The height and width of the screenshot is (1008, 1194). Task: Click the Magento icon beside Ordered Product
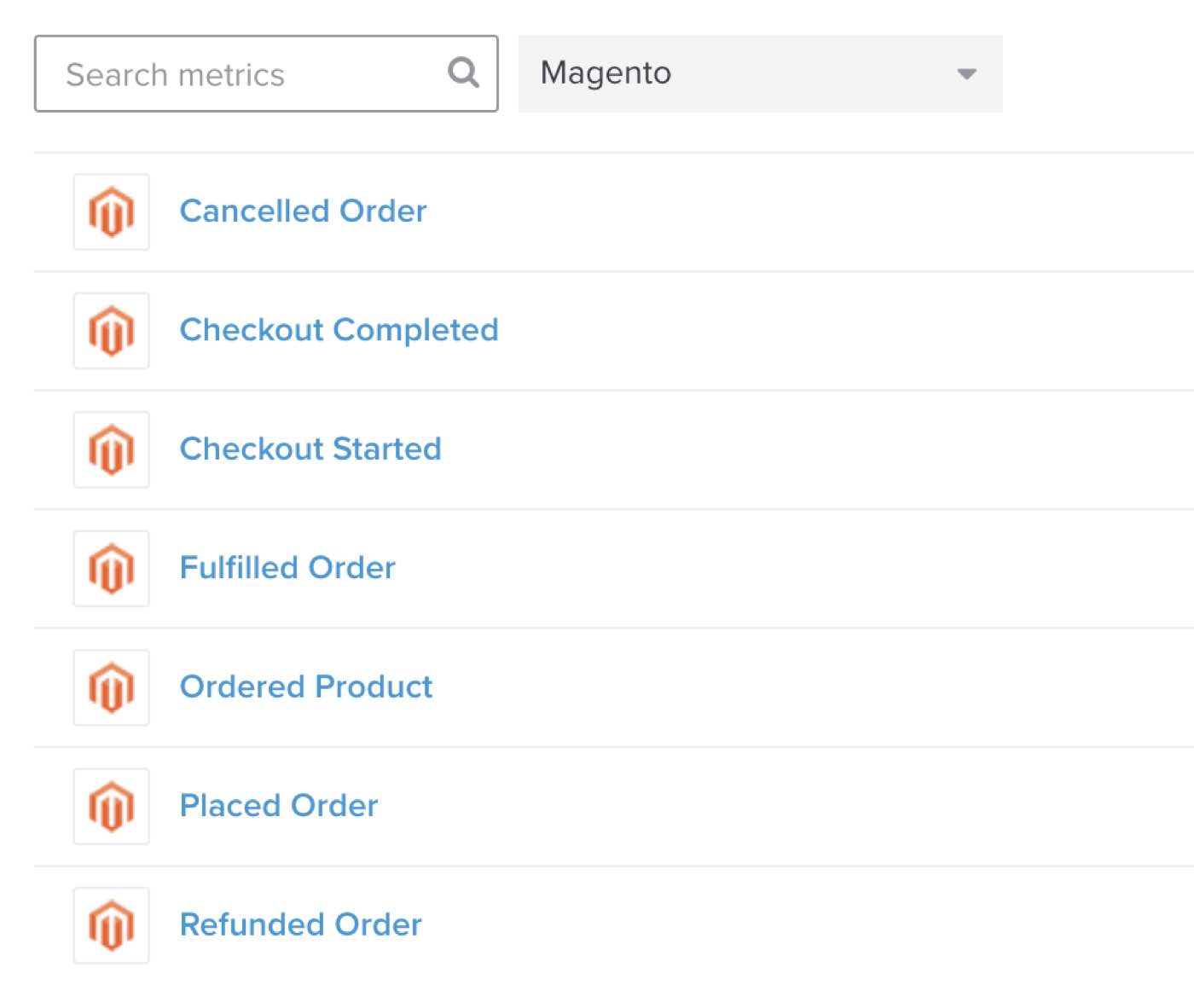(x=111, y=687)
